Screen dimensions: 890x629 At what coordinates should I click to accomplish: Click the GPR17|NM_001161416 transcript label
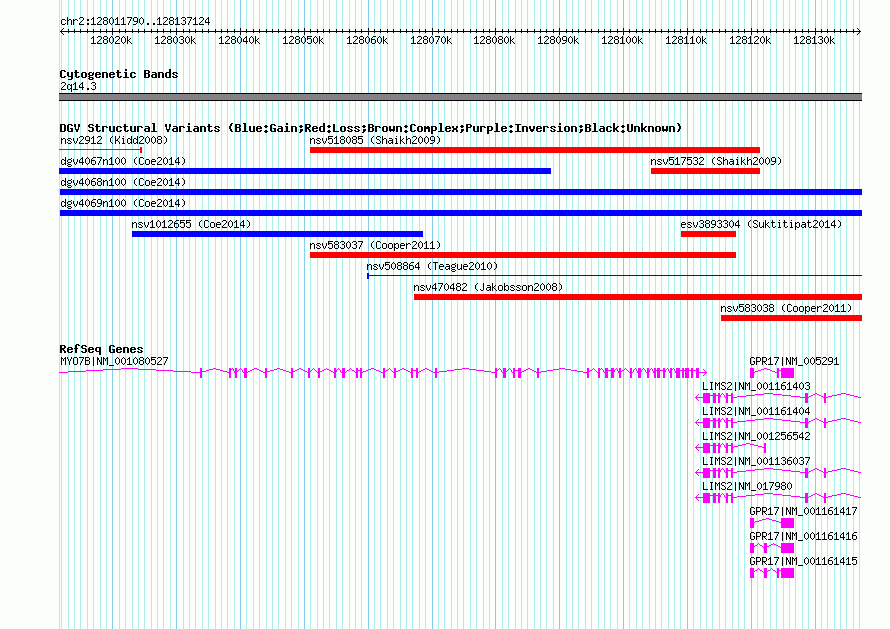(803, 536)
